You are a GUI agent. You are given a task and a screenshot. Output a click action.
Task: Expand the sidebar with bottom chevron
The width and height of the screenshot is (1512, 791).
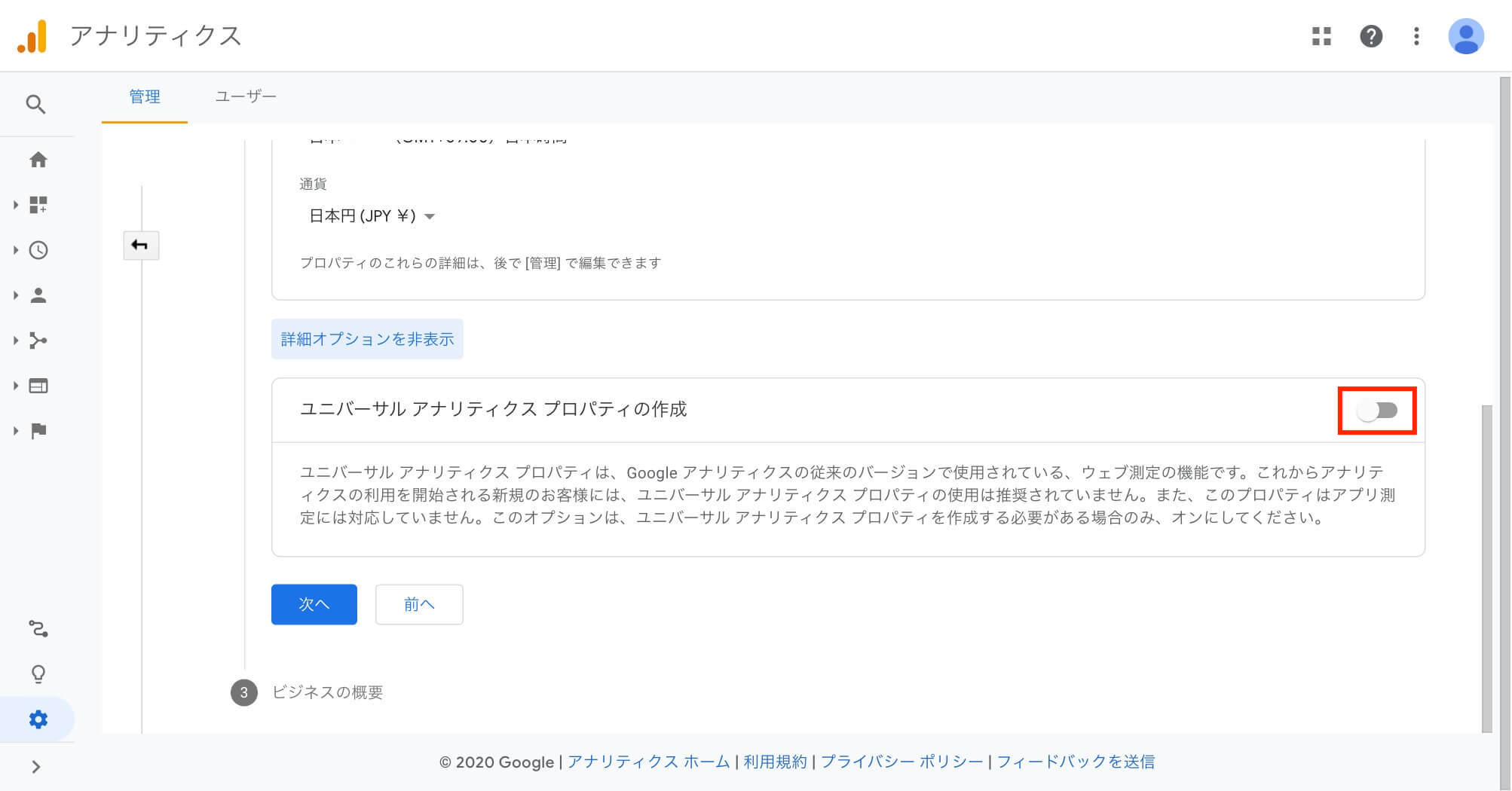click(36, 767)
